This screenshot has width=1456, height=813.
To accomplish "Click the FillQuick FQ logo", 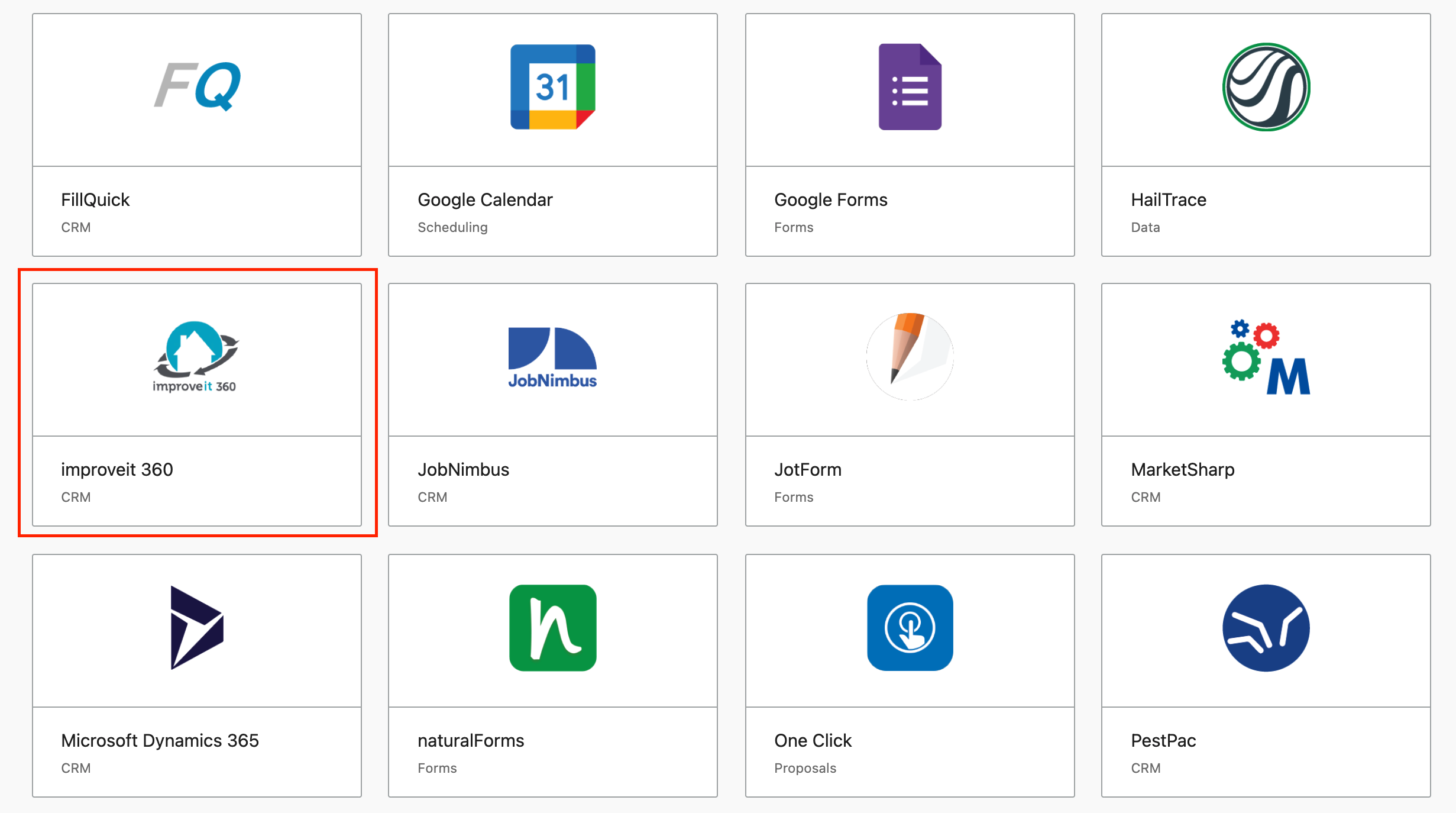I will point(198,86).
